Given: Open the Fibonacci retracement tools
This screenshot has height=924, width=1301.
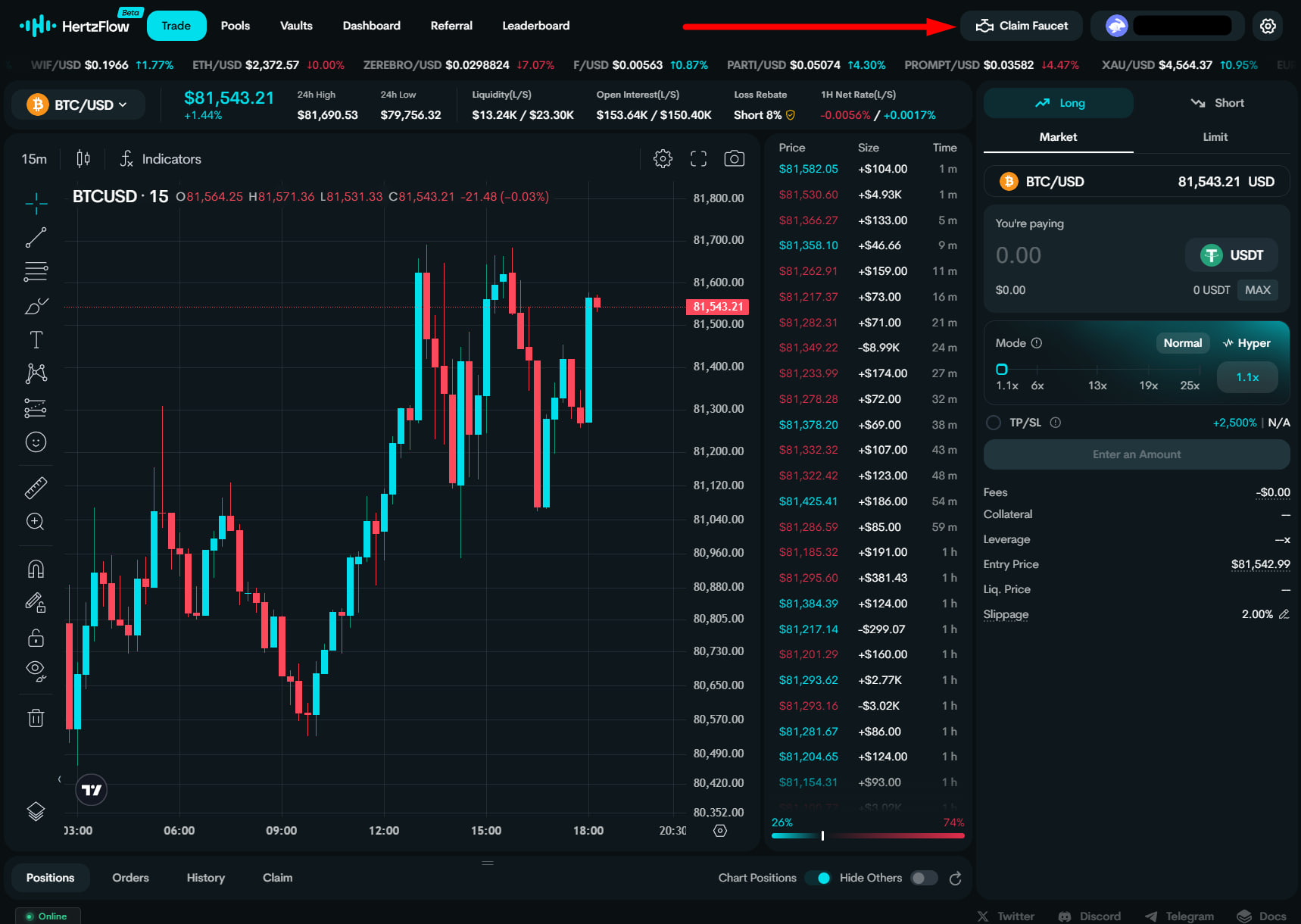Looking at the screenshot, I should click(36, 271).
